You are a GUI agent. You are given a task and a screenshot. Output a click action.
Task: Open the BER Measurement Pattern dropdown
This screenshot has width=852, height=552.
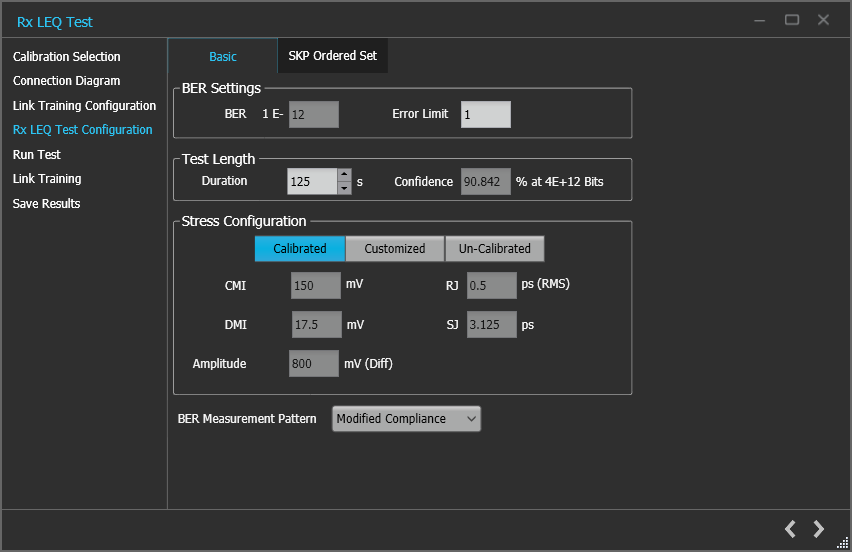(406, 419)
